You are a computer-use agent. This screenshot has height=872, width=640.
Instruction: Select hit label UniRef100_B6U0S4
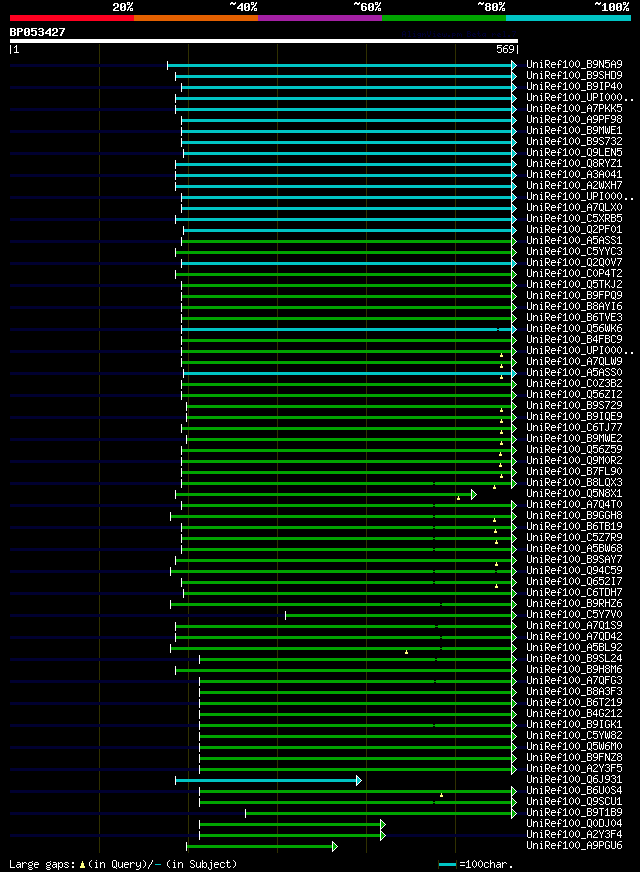coord(574,791)
